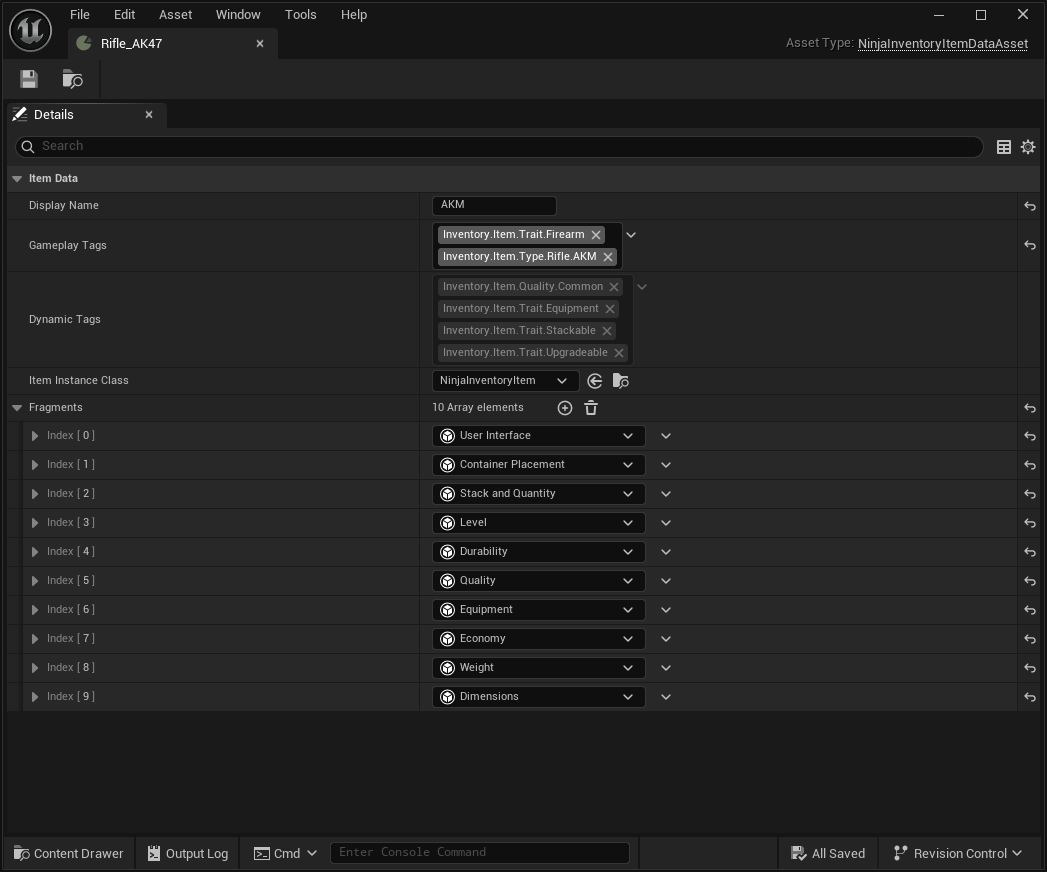1047x872 pixels.
Task: Remove the Inventory.Item.Quality.Common dynamic tag
Action: 614,286
